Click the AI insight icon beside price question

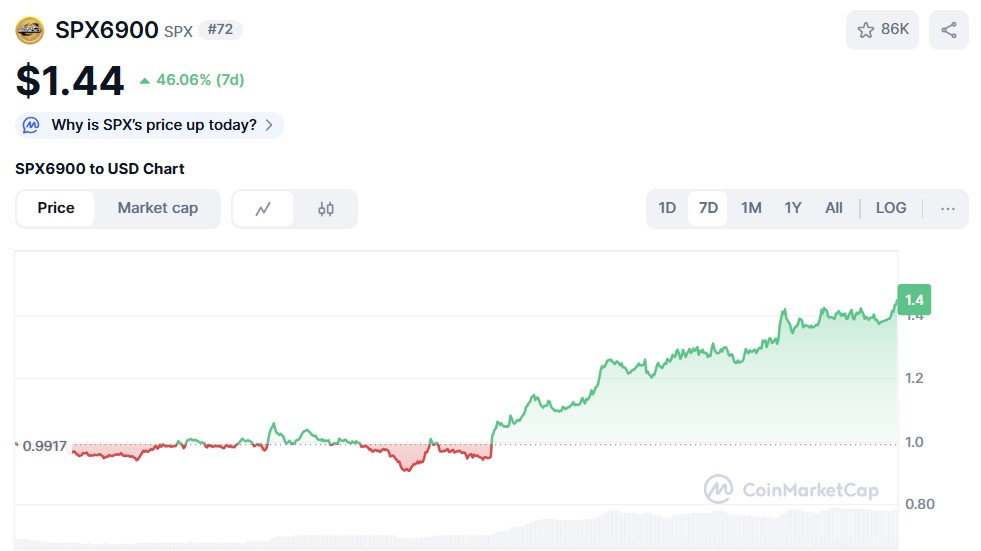[32, 125]
